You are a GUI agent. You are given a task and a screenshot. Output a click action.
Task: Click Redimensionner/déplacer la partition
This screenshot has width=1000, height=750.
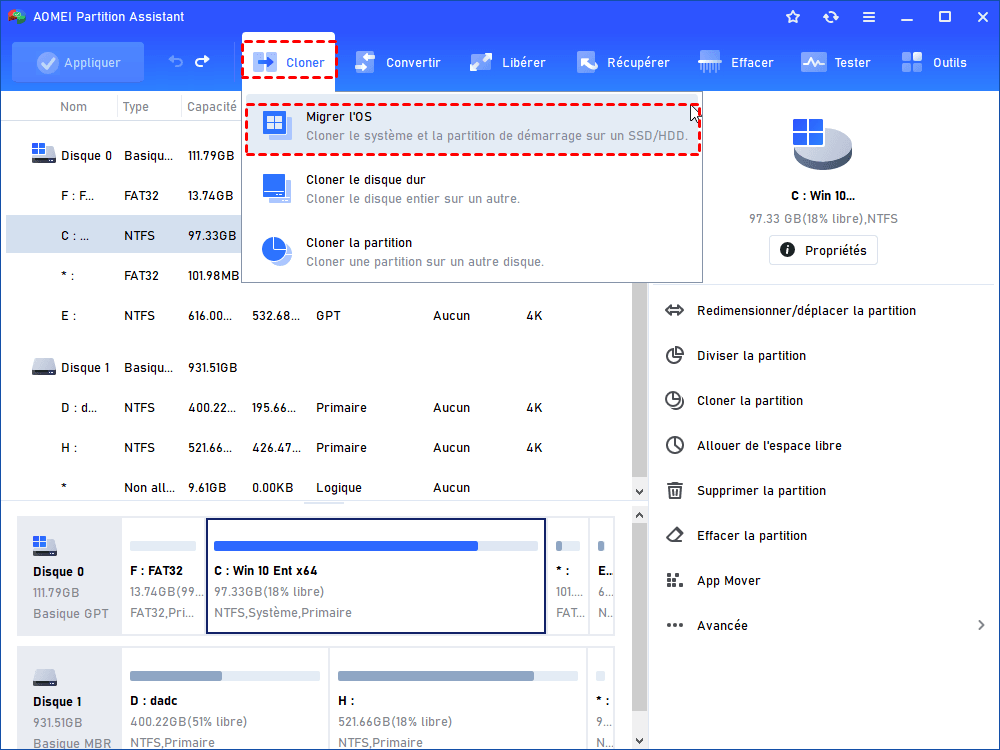point(806,311)
